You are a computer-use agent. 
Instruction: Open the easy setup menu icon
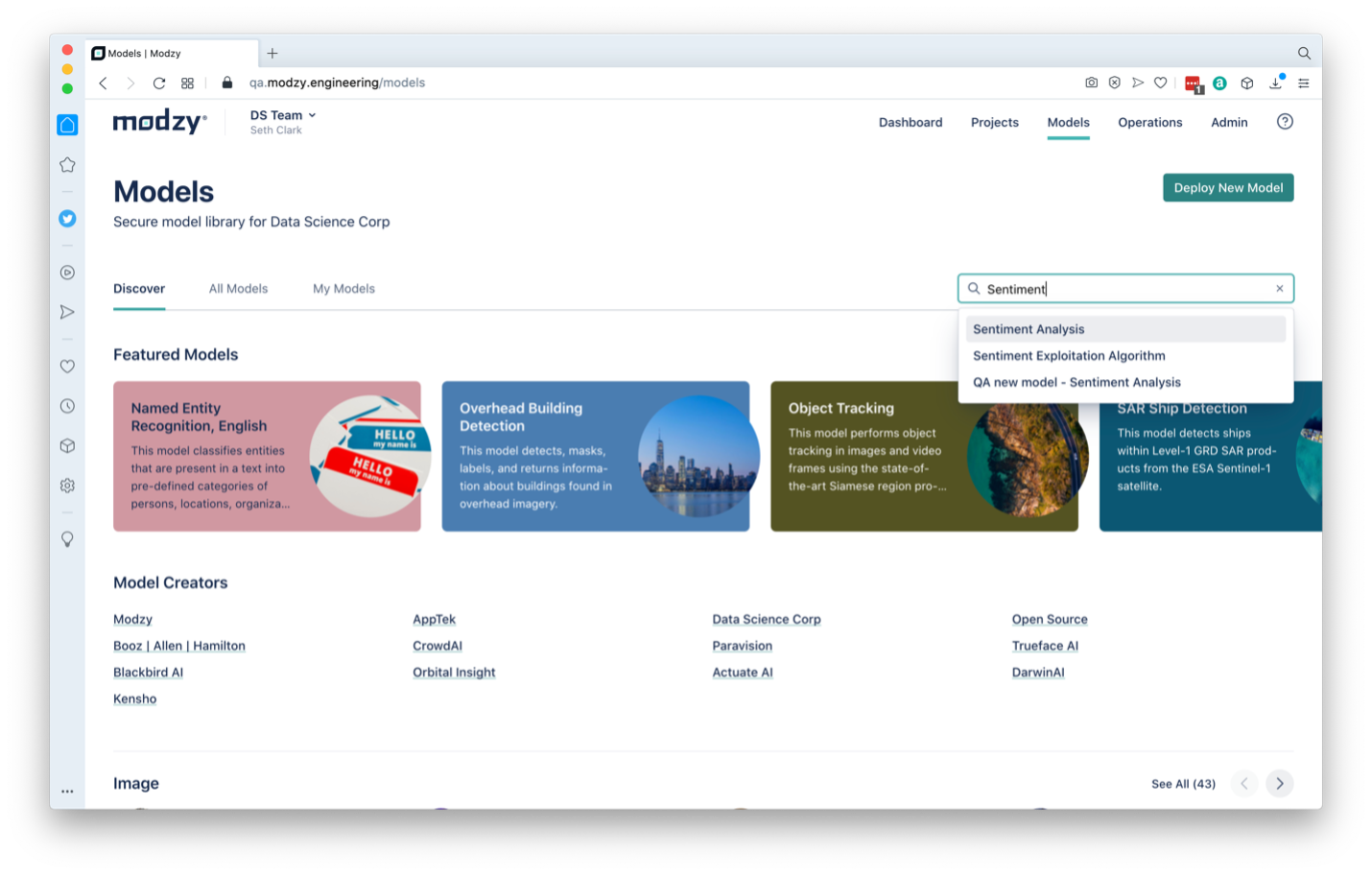tap(1304, 83)
